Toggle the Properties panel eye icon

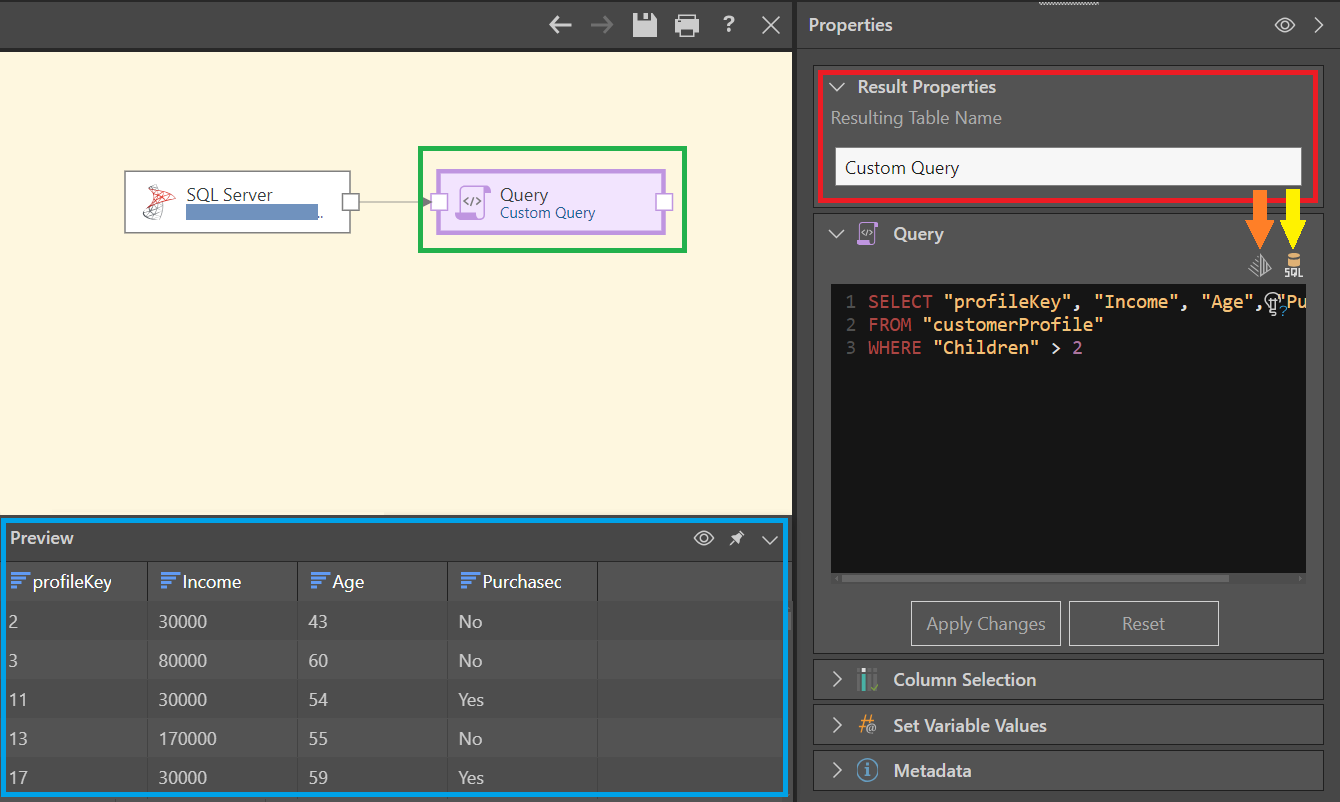point(1285,25)
